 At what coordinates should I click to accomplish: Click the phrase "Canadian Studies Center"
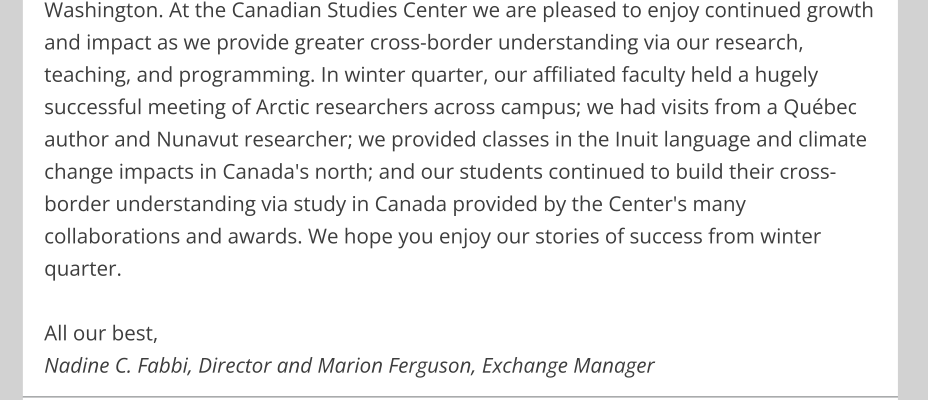[349, 11]
